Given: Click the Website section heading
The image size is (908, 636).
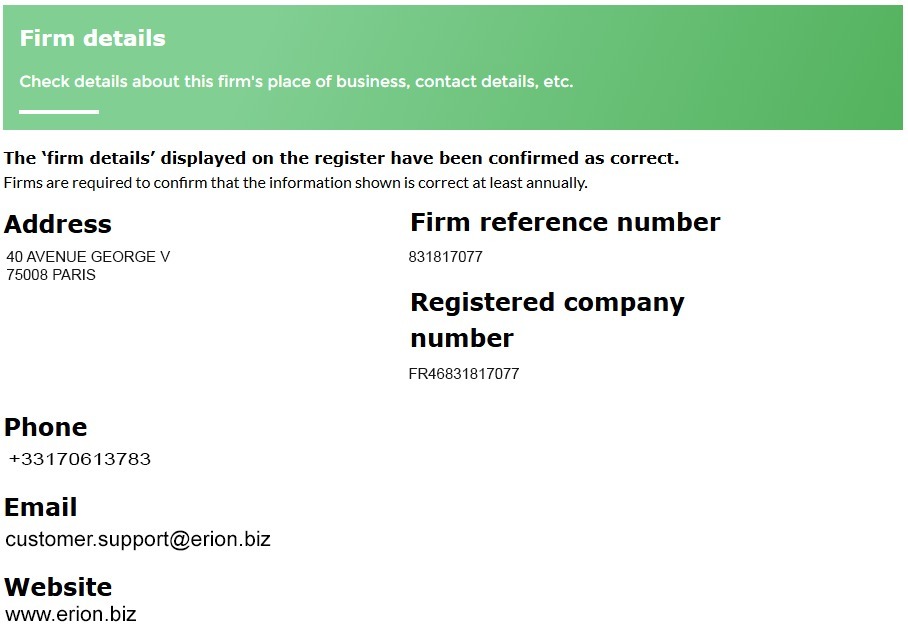Looking at the screenshot, I should 58,587.
